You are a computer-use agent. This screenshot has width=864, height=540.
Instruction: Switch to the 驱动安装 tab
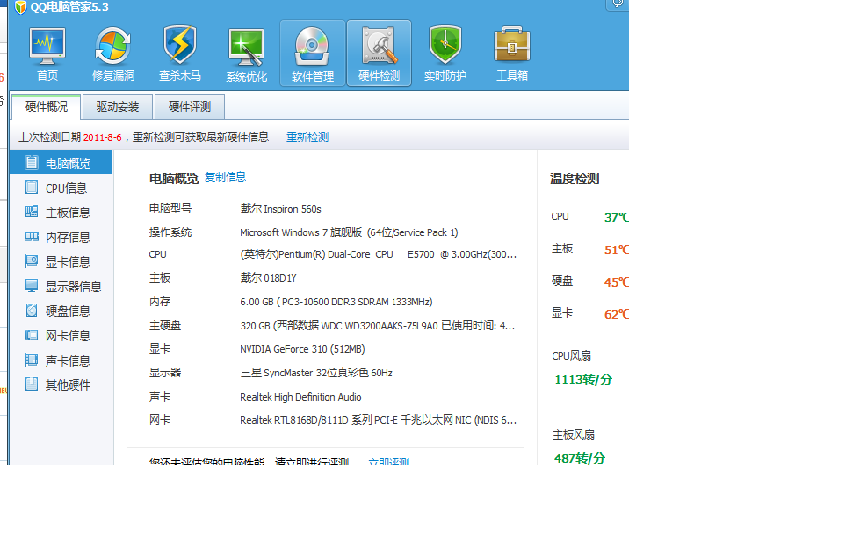pos(118,107)
